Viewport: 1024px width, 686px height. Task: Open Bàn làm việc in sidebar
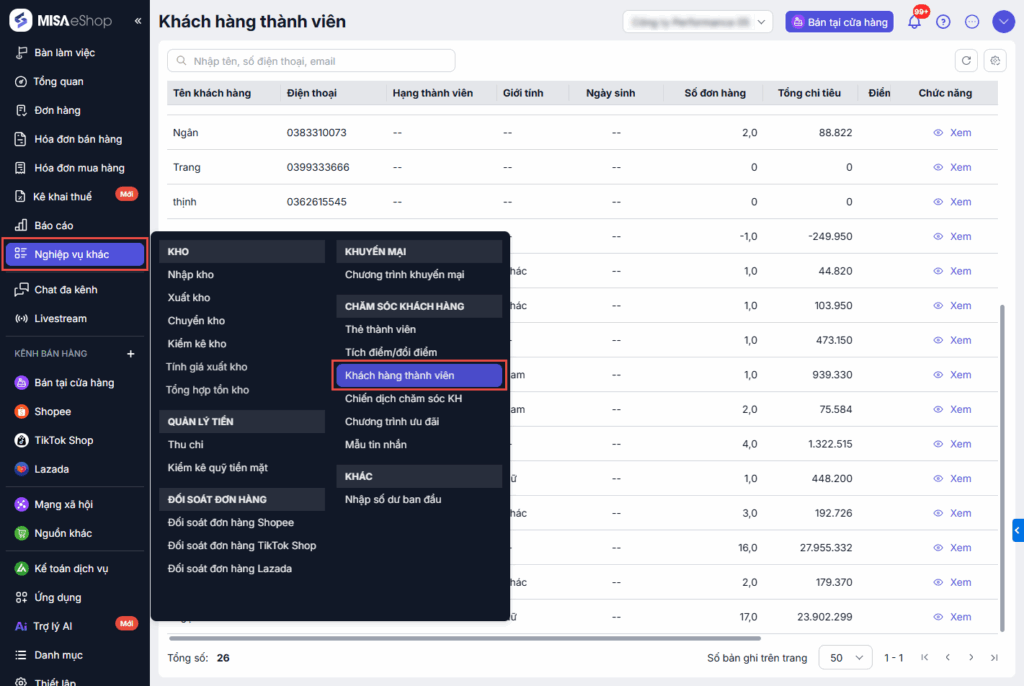coord(64,52)
